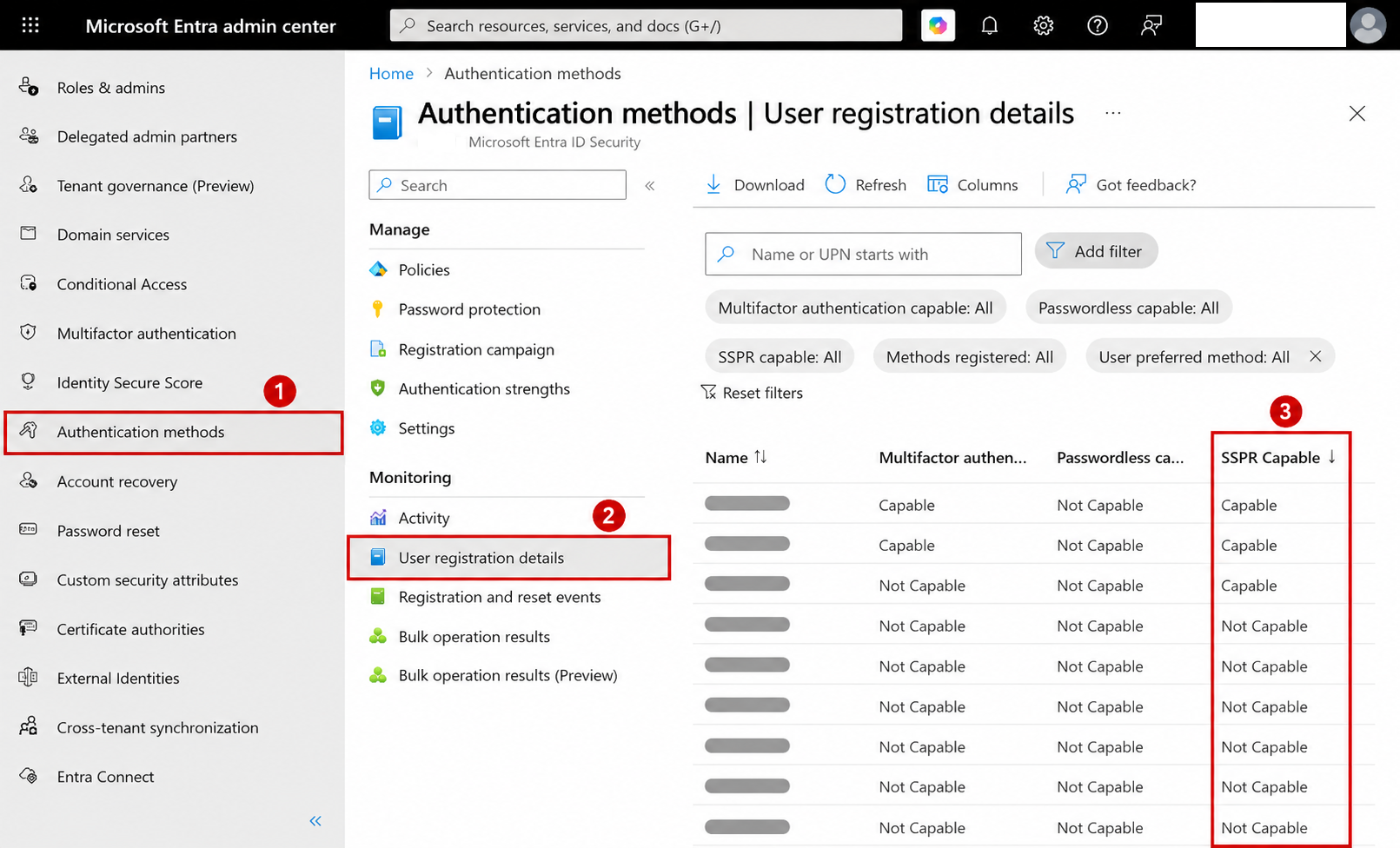
Task: Click the Add filter button
Action: pos(1096,251)
